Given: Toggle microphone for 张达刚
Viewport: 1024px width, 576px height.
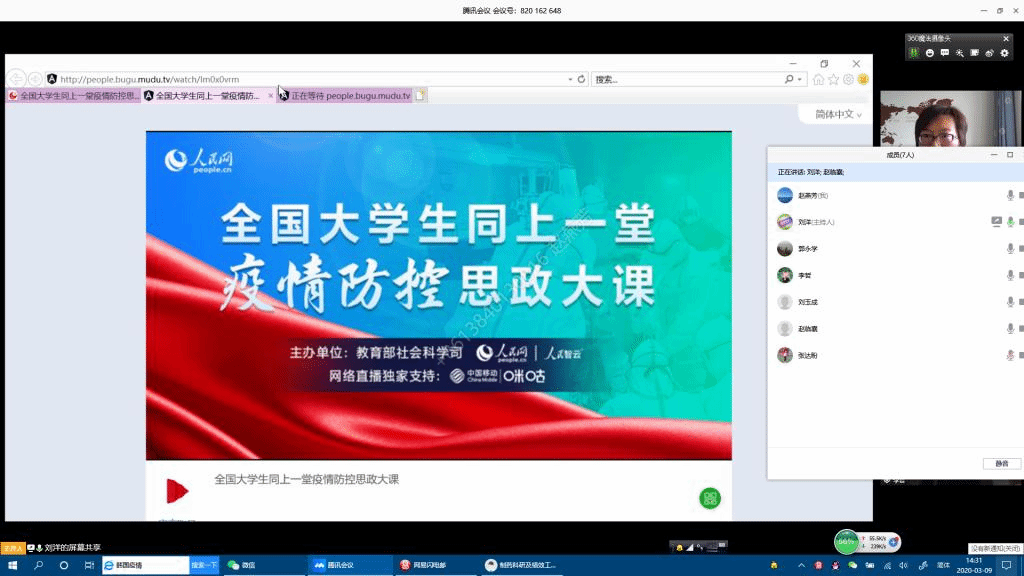Looking at the screenshot, I should pyautogui.click(x=1010, y=355).
